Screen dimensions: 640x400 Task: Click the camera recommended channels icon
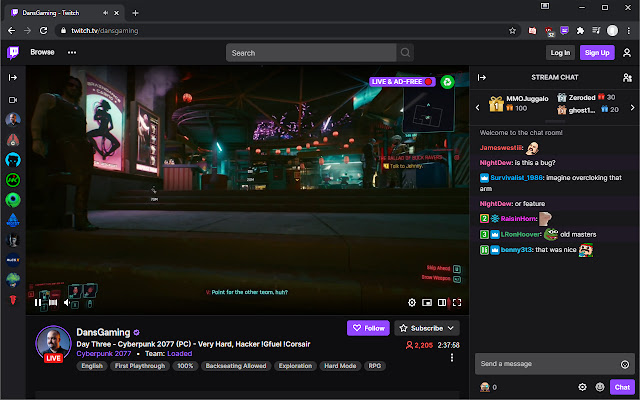(x=13, y=100)
